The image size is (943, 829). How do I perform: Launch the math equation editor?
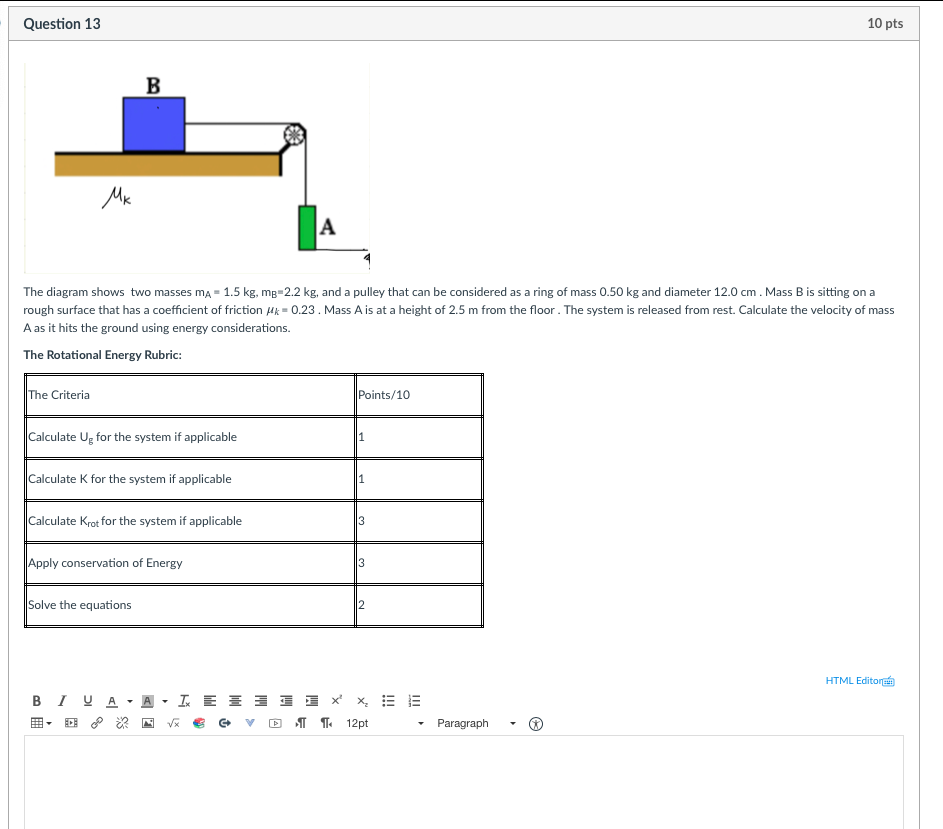pos(173,723)
